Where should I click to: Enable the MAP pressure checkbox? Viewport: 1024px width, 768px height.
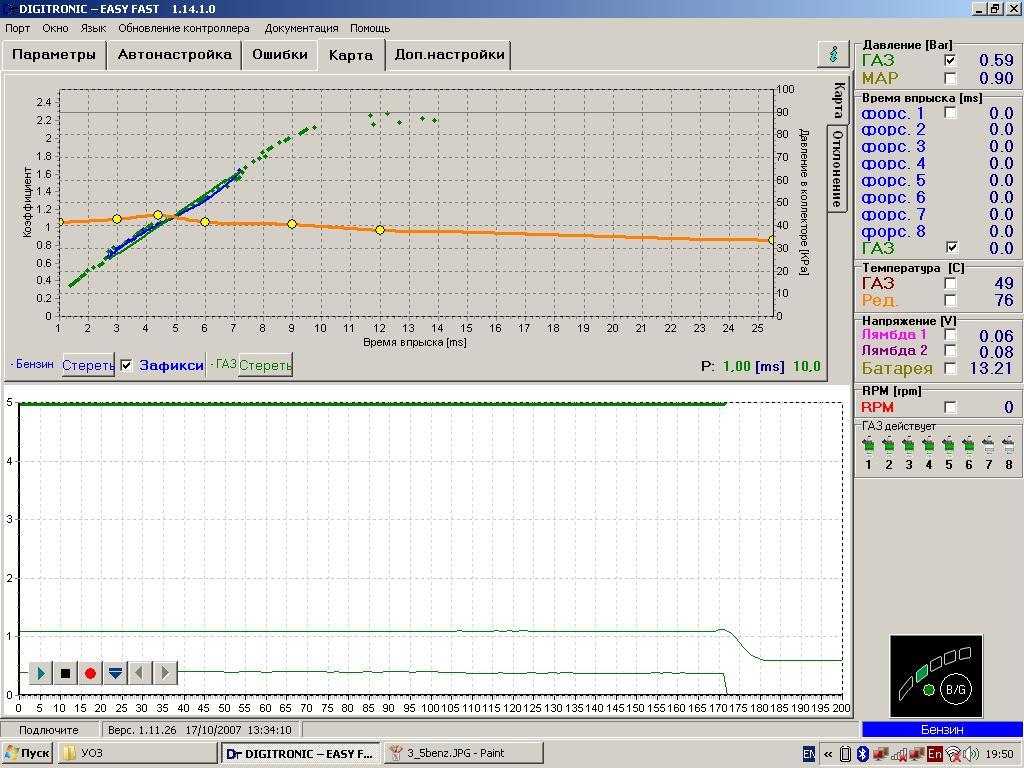tap(950, 78)
